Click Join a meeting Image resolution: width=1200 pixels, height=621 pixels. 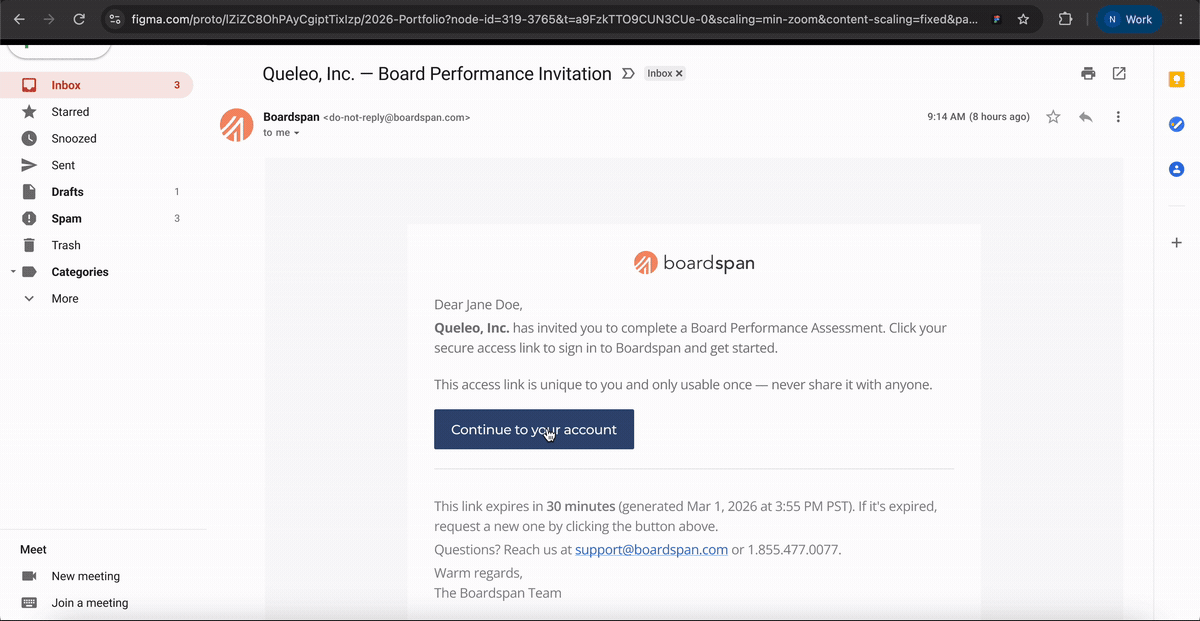point(90,603)
